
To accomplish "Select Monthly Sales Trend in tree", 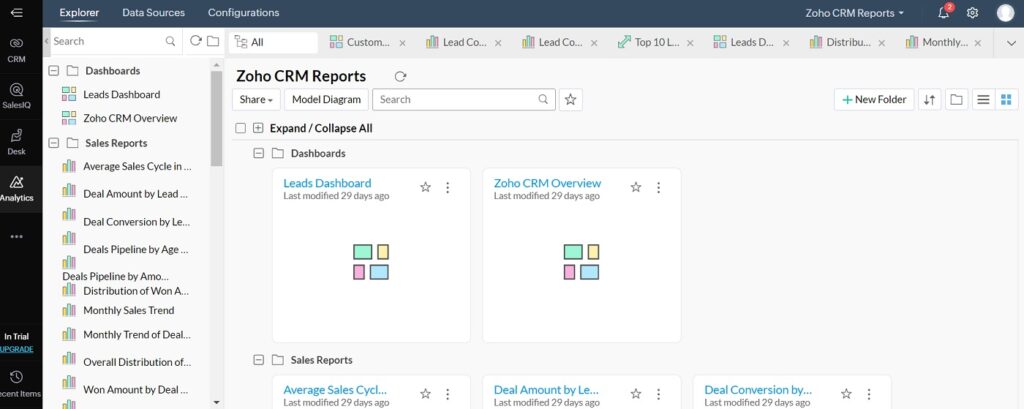I will pyautogui.click(x=129, y=310).
